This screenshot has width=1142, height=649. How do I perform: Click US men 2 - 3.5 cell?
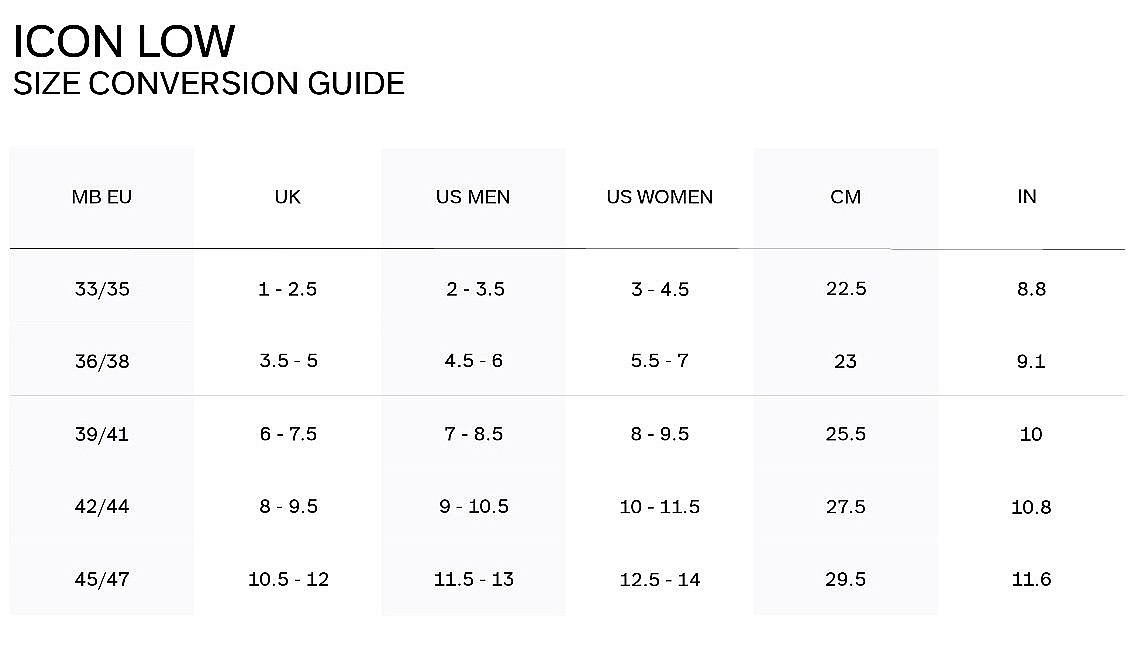(x=476, y=289)
